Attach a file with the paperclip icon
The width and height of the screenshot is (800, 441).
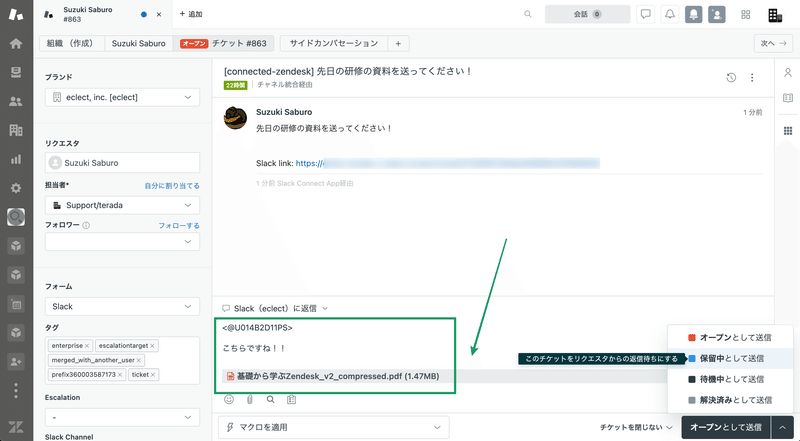point(250,400)
